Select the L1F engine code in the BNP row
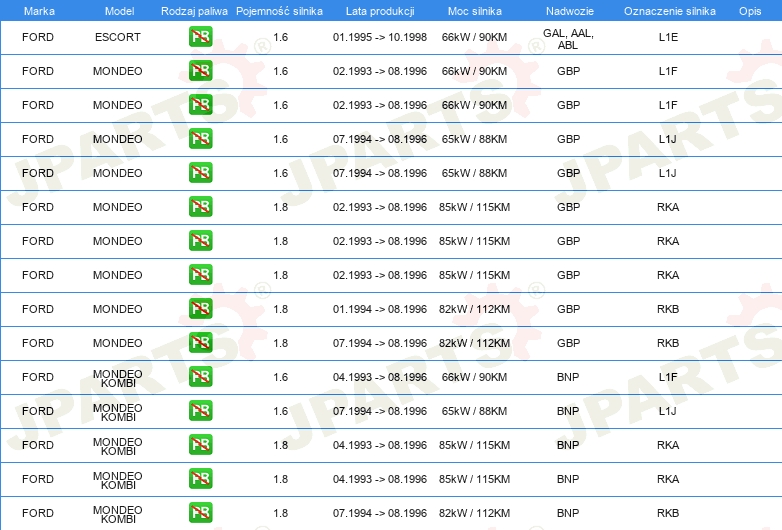Screen dimensions: 782x530 (x=668, y=377)
